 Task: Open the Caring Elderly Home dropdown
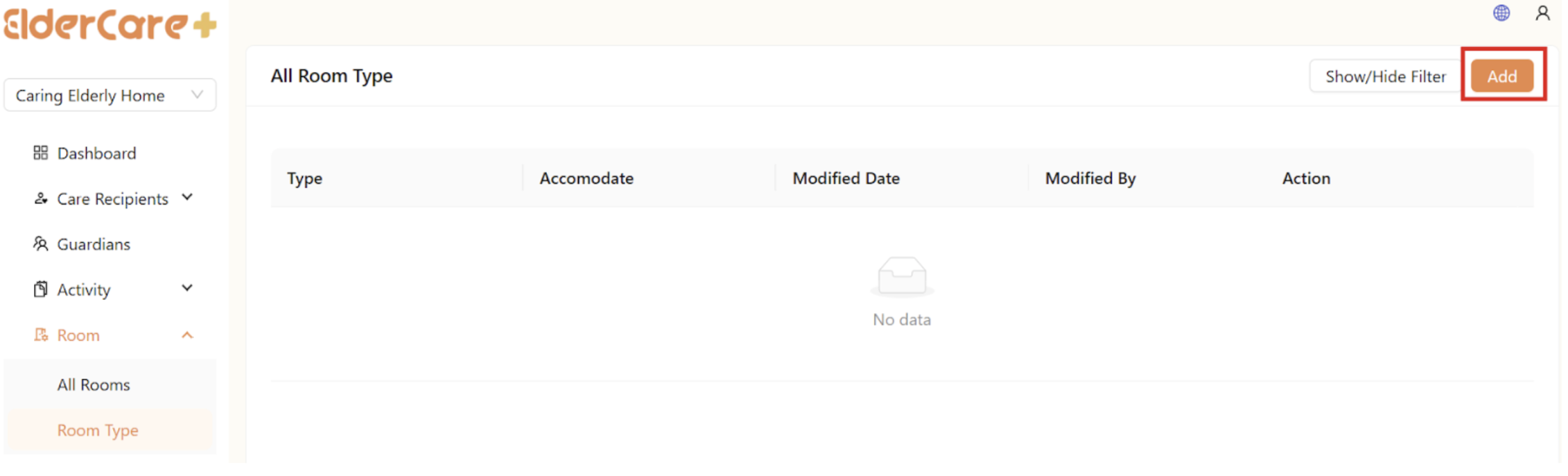(x=110, y=95)
